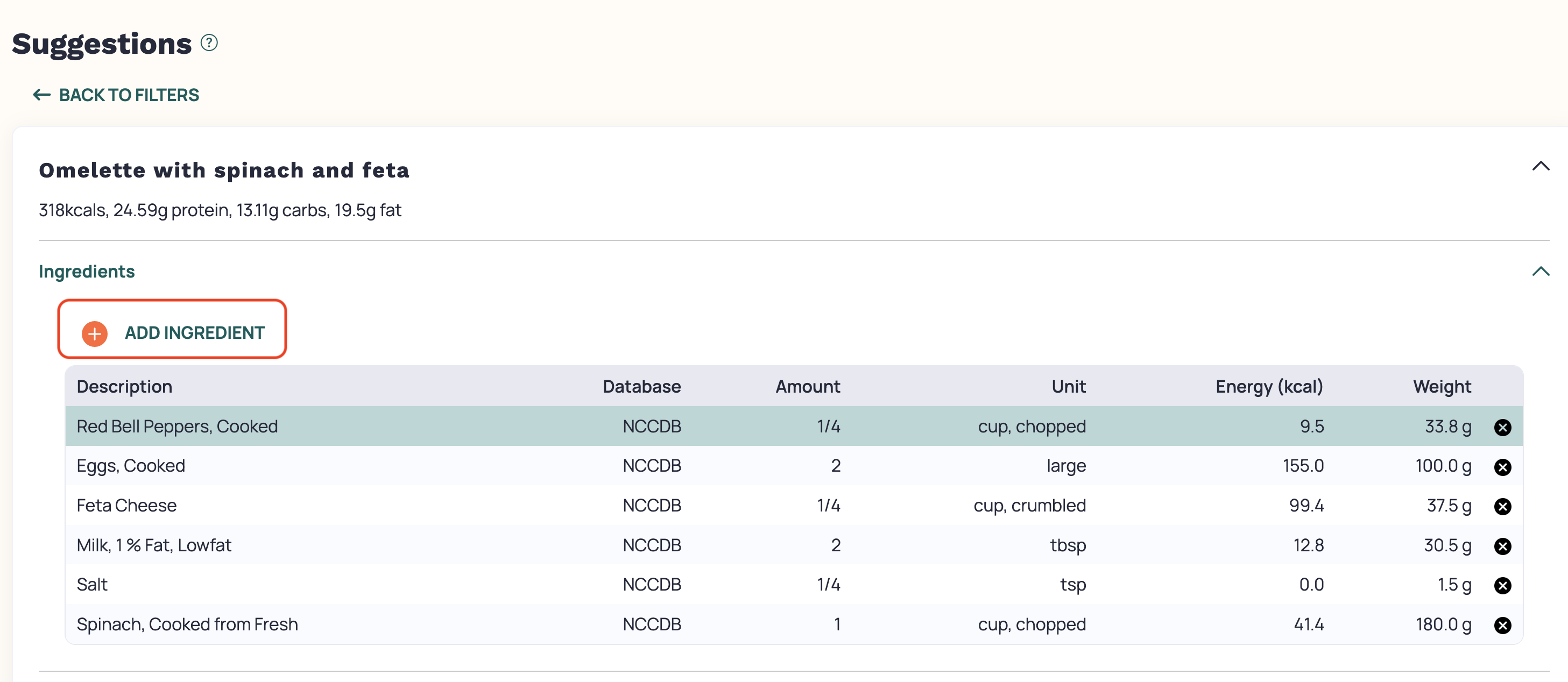Click the 1/4 amount for Salt
This screenshot has height=682, width=1568.
click(829, 585)
